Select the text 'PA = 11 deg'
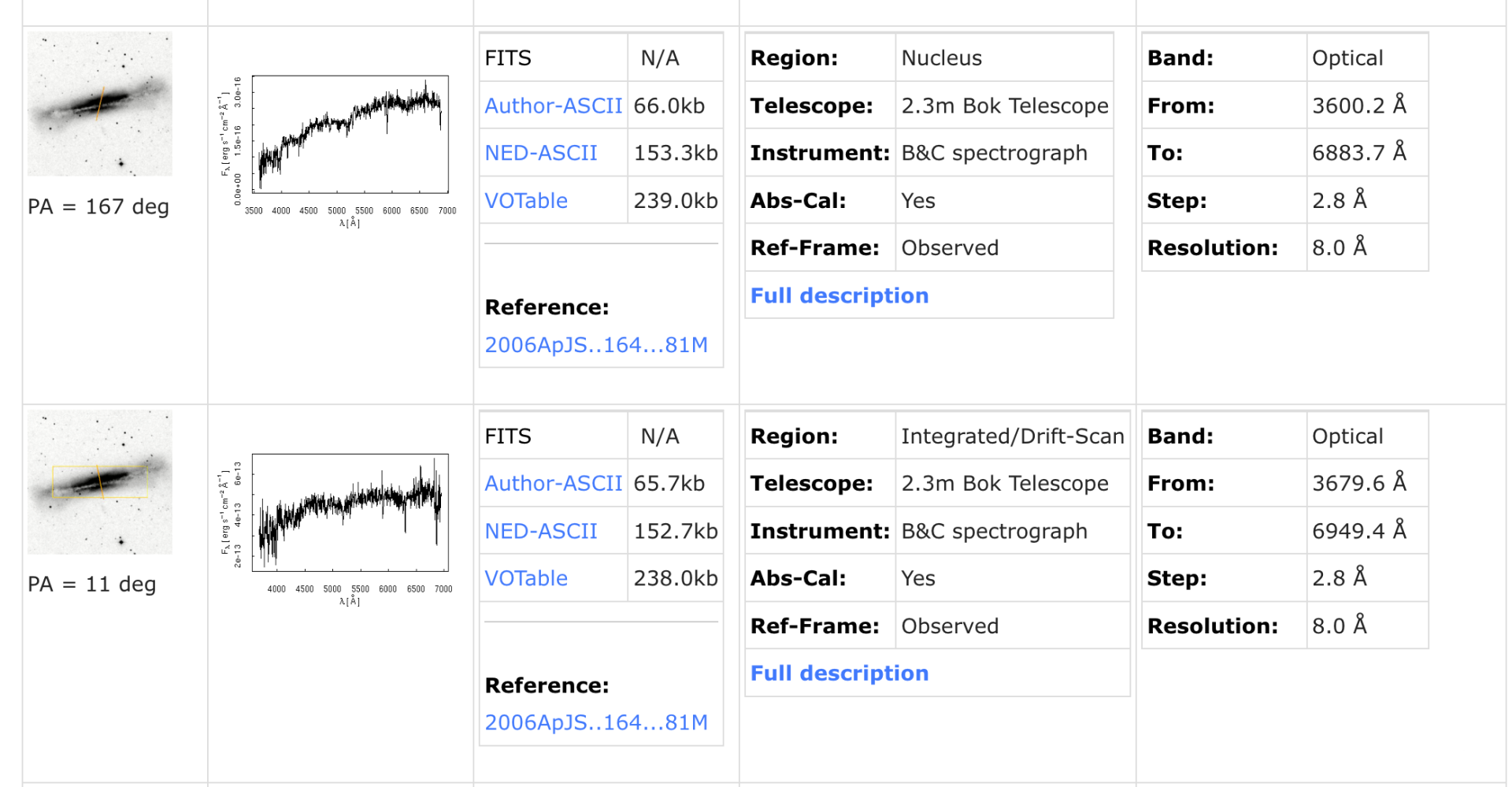 click(x=92, y=585)
